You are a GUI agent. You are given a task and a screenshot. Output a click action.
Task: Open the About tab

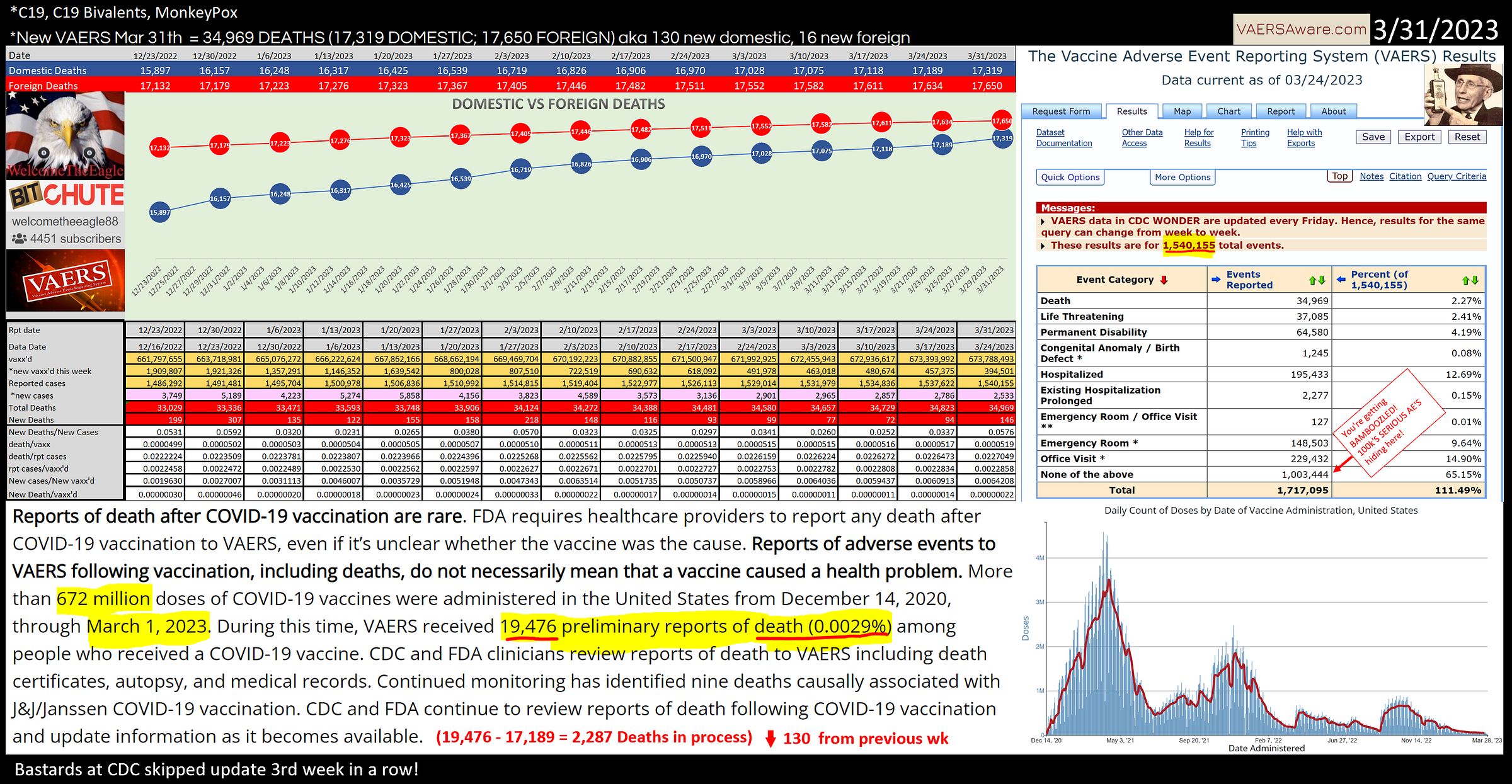coord(1333,111)
